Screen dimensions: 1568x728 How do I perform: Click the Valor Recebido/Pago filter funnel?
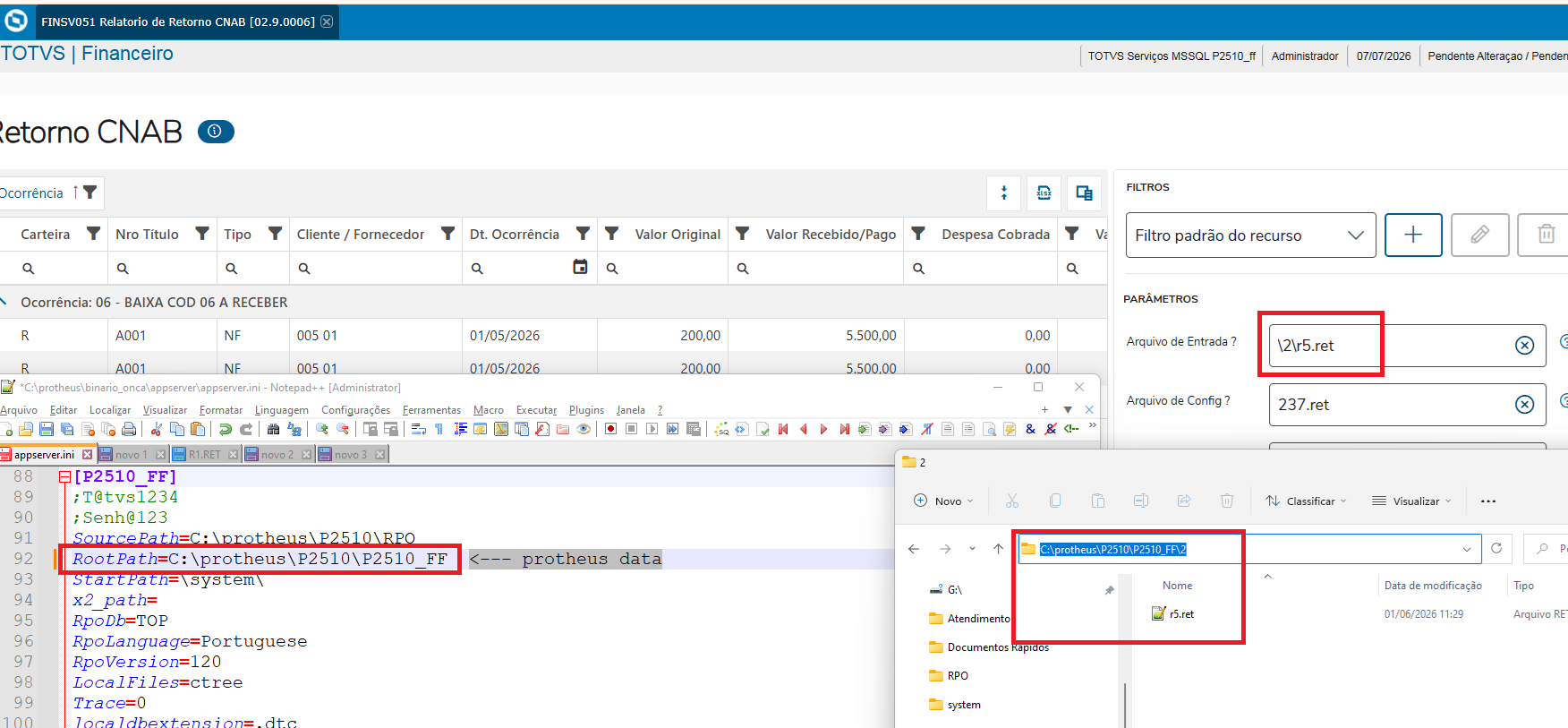742,234
